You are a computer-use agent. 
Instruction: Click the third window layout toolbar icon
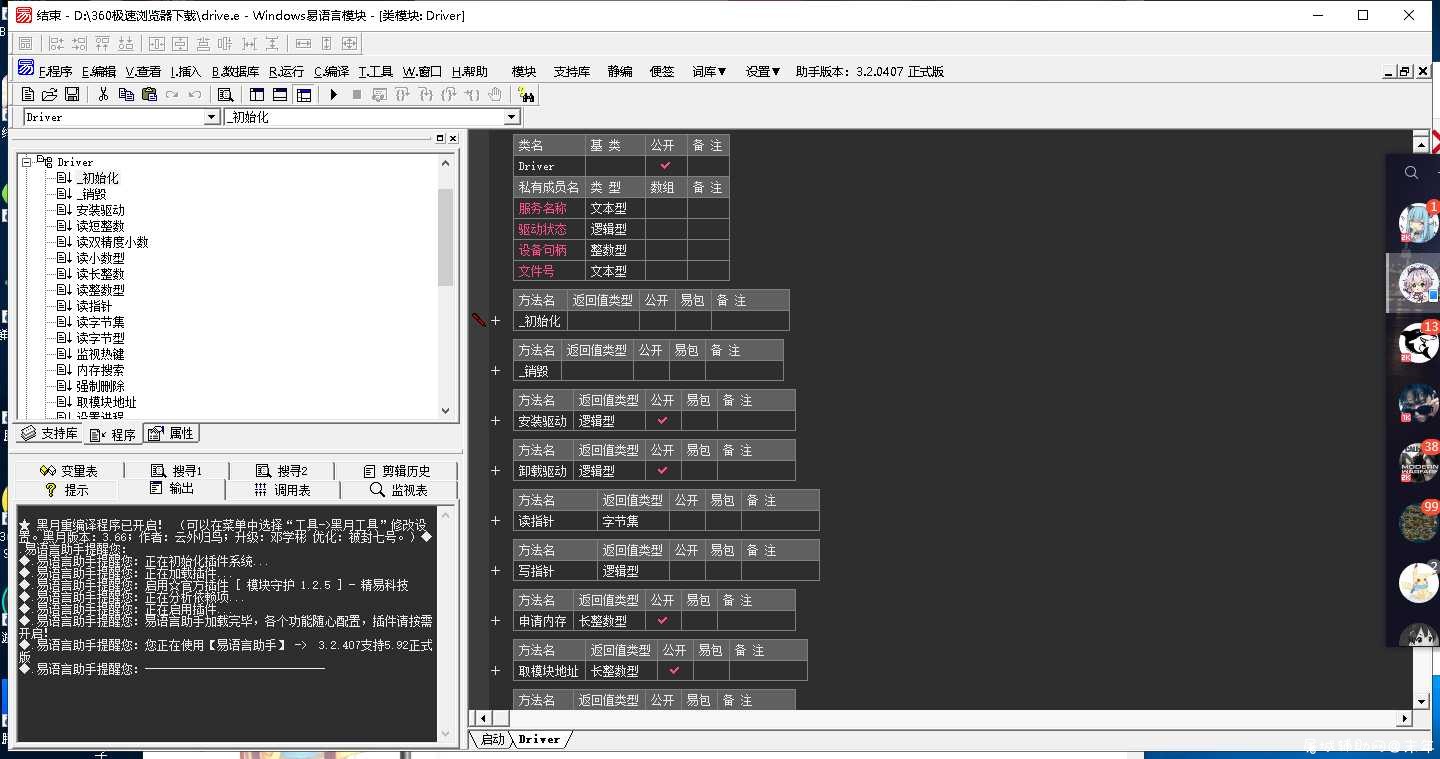[304, 94]
